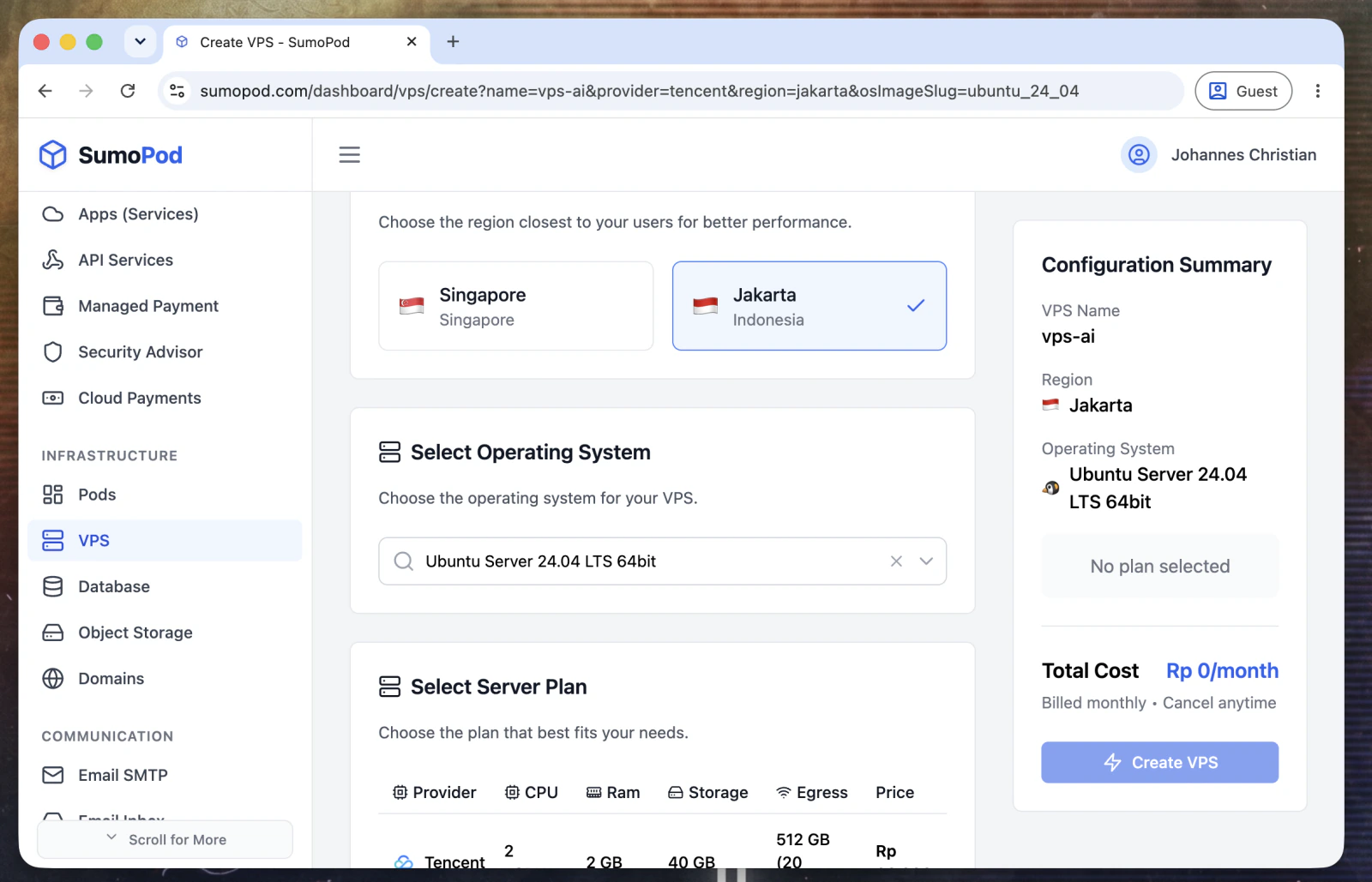Click the Guest profile button
Screen dimensions: 1372x882
pos(1243,91)
